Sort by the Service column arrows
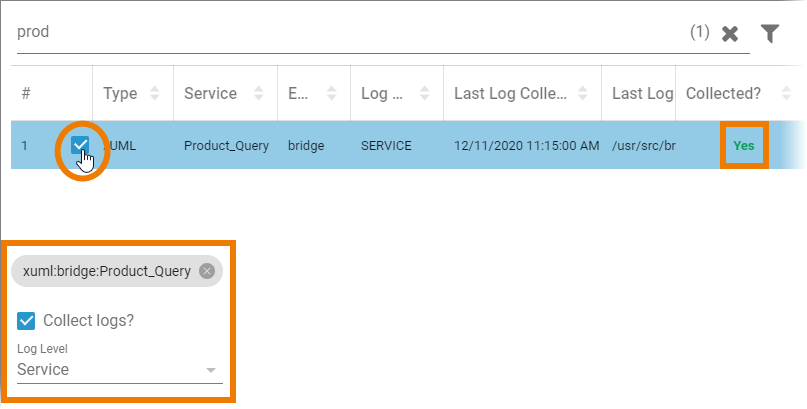The height and width of the screenshot is (409, 807). (259, 94)
